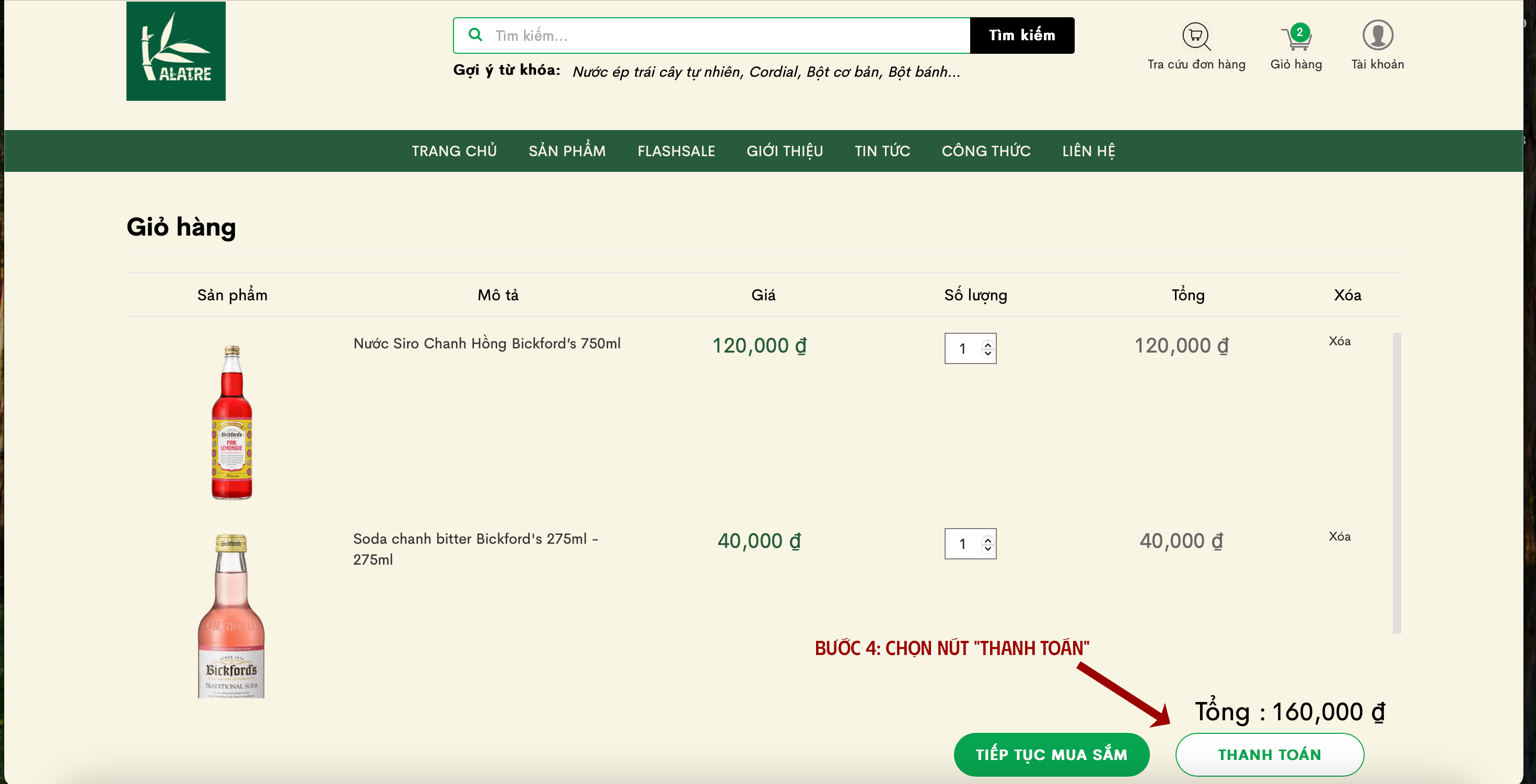Click the black Tìm kiếm button
This screenshot has width=1536, height=784.
1022,35
